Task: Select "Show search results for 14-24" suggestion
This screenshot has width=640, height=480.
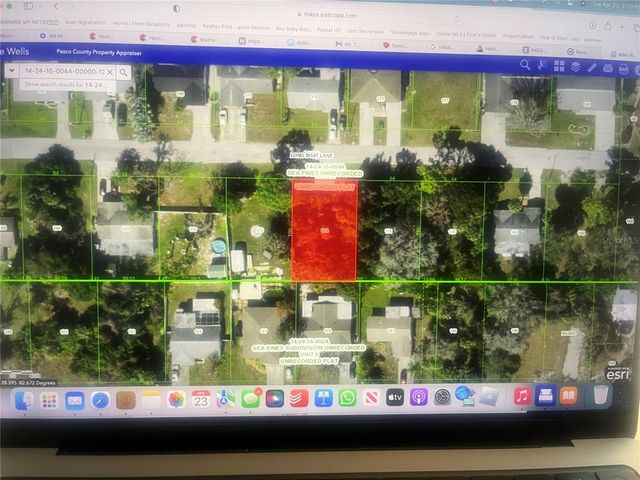Action: click(x=62, y=86)
